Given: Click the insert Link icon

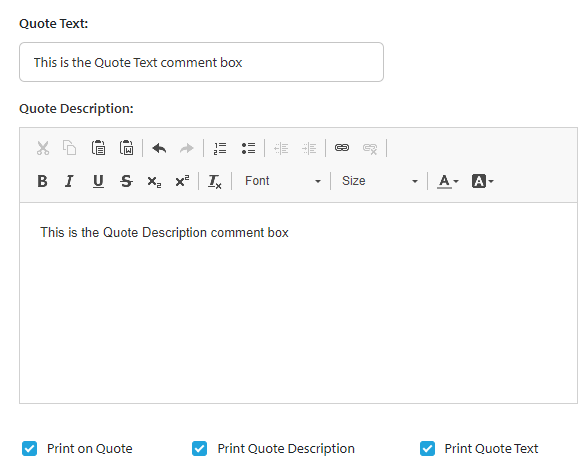Looking at the screenshot, I should point(342,148).
